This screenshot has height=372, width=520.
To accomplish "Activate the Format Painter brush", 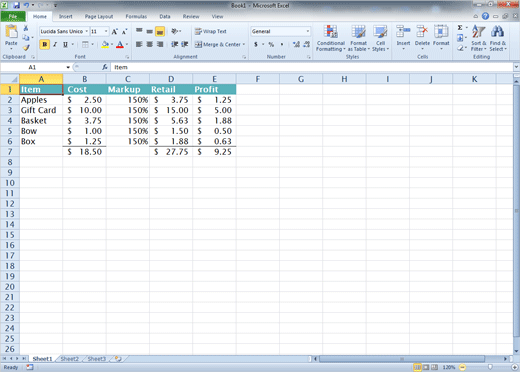I will (x=26, y=47).
